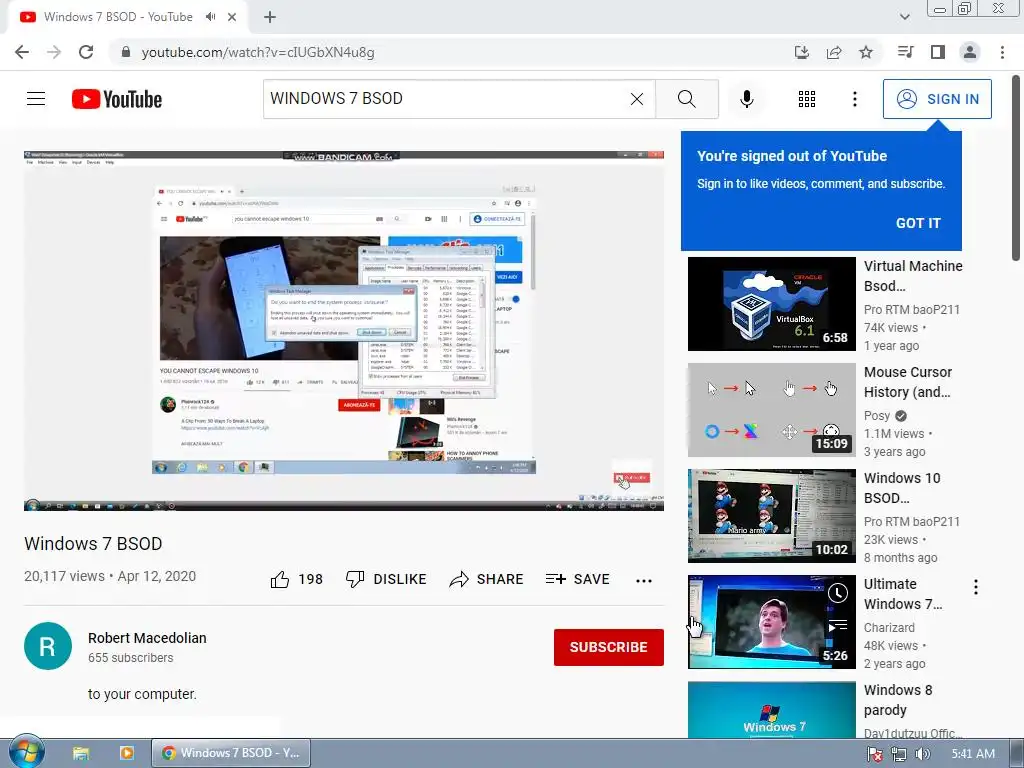Open media controls in Chrome toolbar
This screenshot has height=768, width=1024.
click(x=905, y=52)
